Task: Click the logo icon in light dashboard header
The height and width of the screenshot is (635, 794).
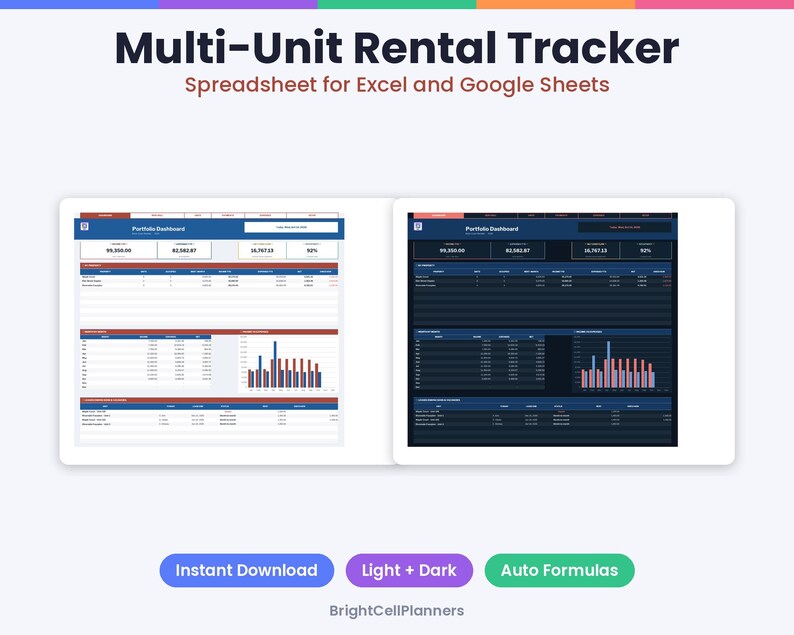Action: click(x=85, y=226)
